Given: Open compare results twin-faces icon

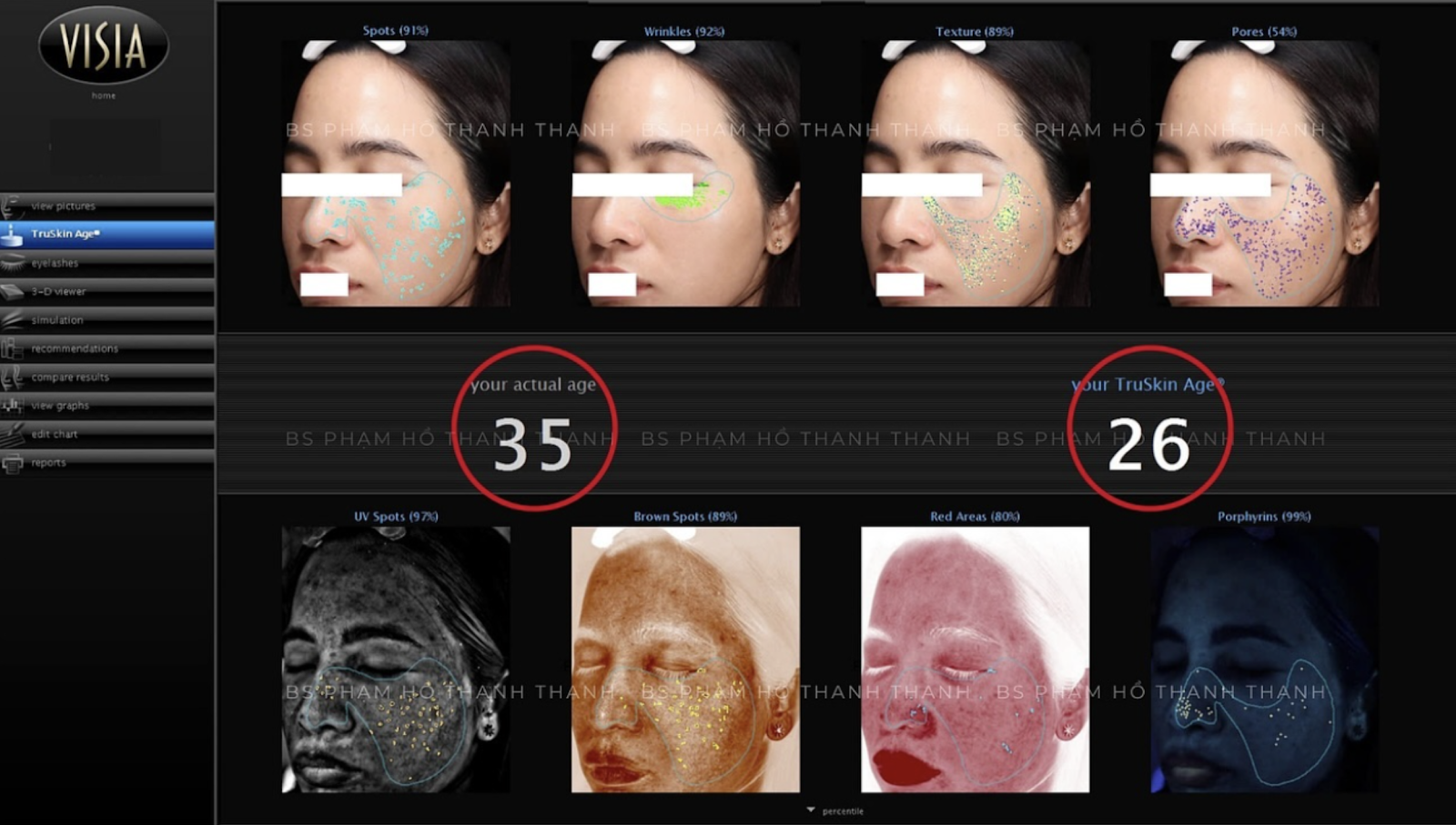Looking at the screenshot, I should pos(12,377).
